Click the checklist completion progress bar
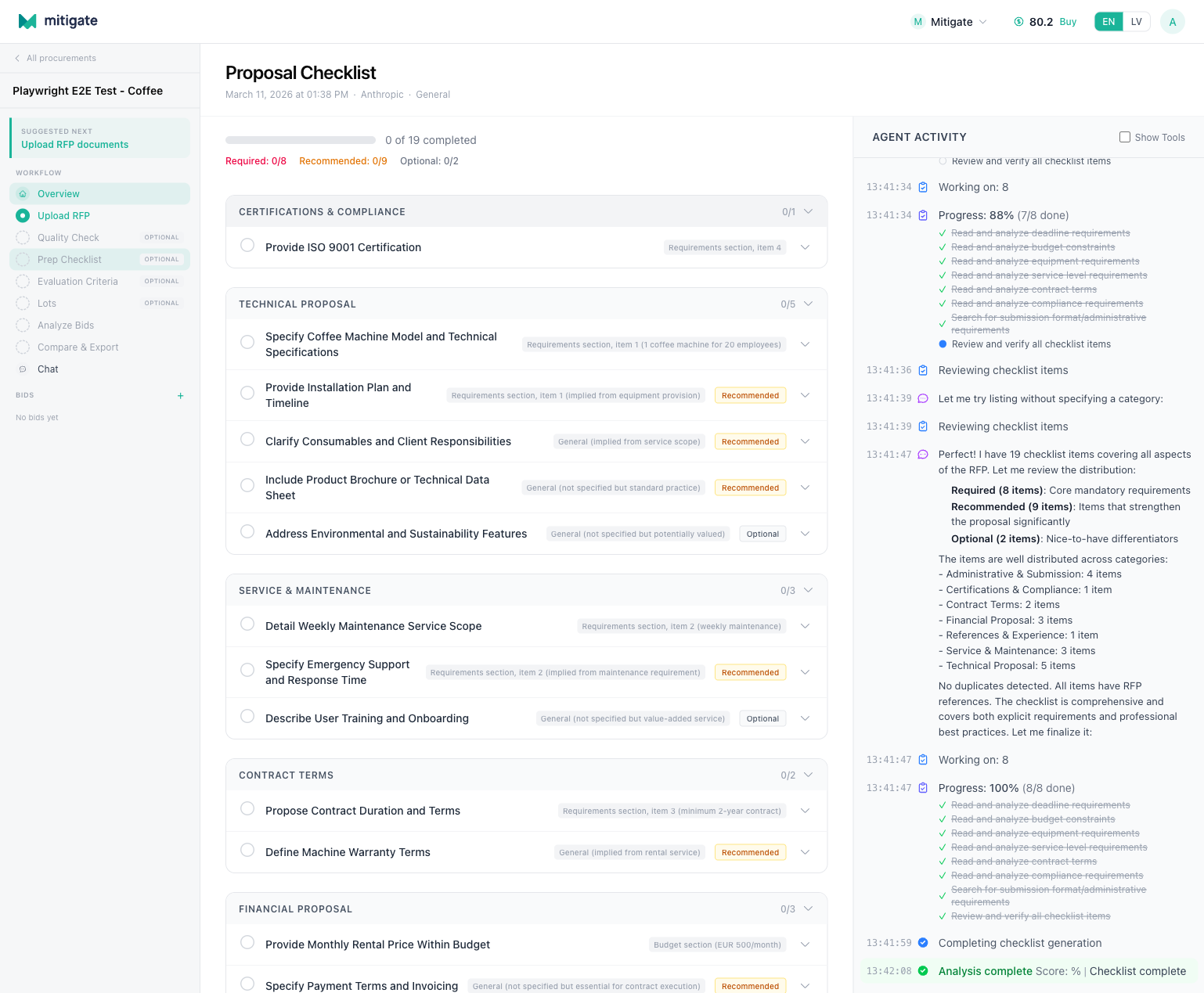Screen dimensions: 1204x993 [x=301, y=140]
